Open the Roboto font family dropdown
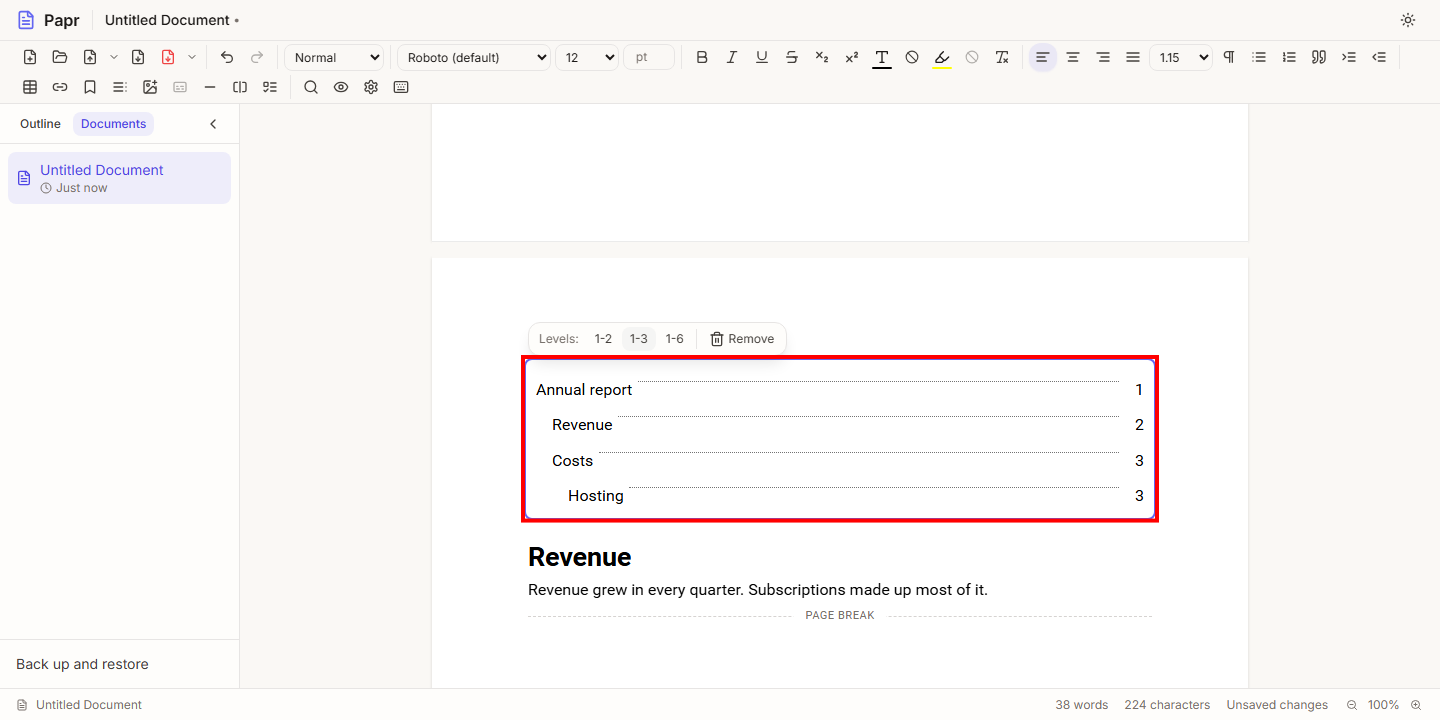 [x=474, y=57]
